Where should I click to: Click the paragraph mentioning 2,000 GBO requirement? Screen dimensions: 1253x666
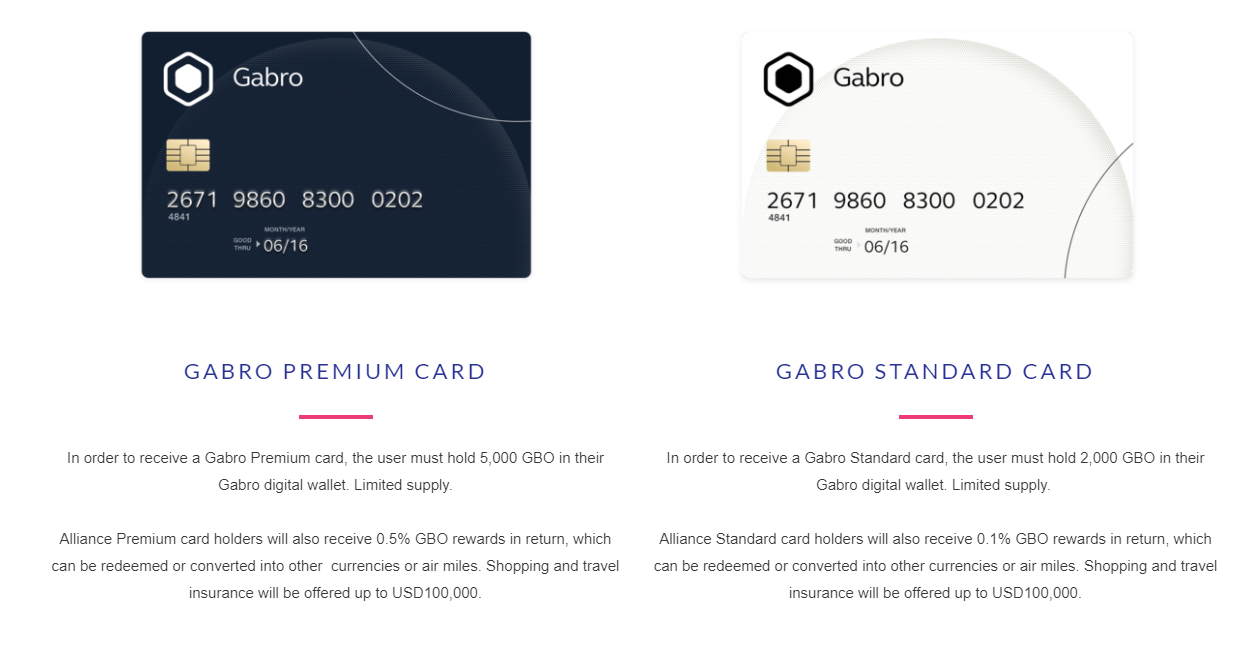(x=936, y=471)
